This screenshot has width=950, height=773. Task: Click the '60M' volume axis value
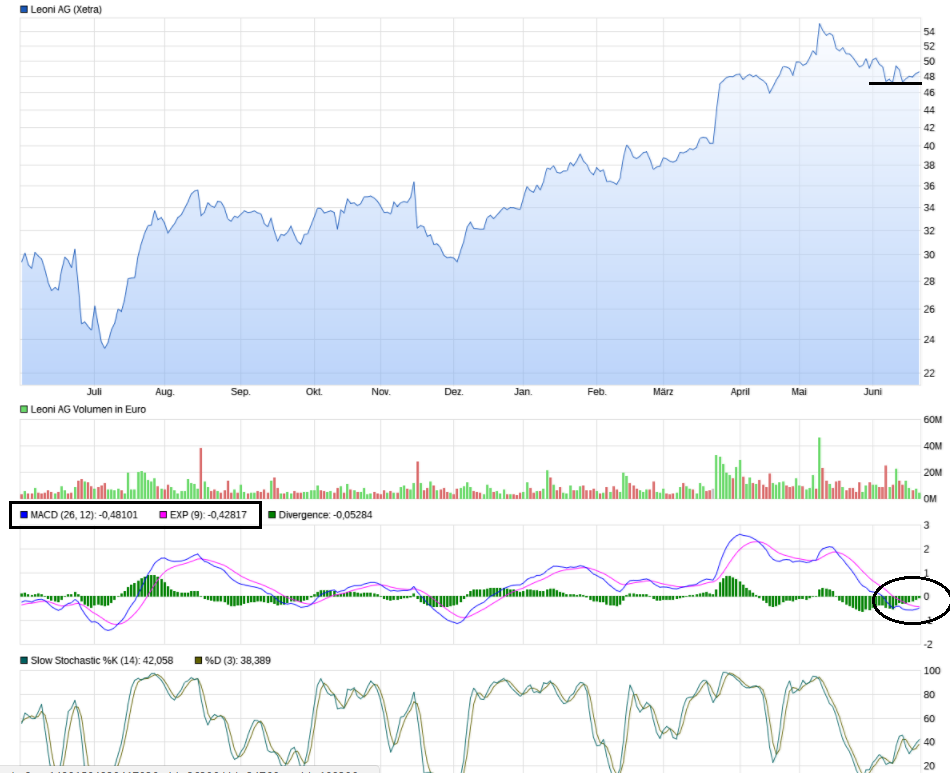click(x=932, y=420)
